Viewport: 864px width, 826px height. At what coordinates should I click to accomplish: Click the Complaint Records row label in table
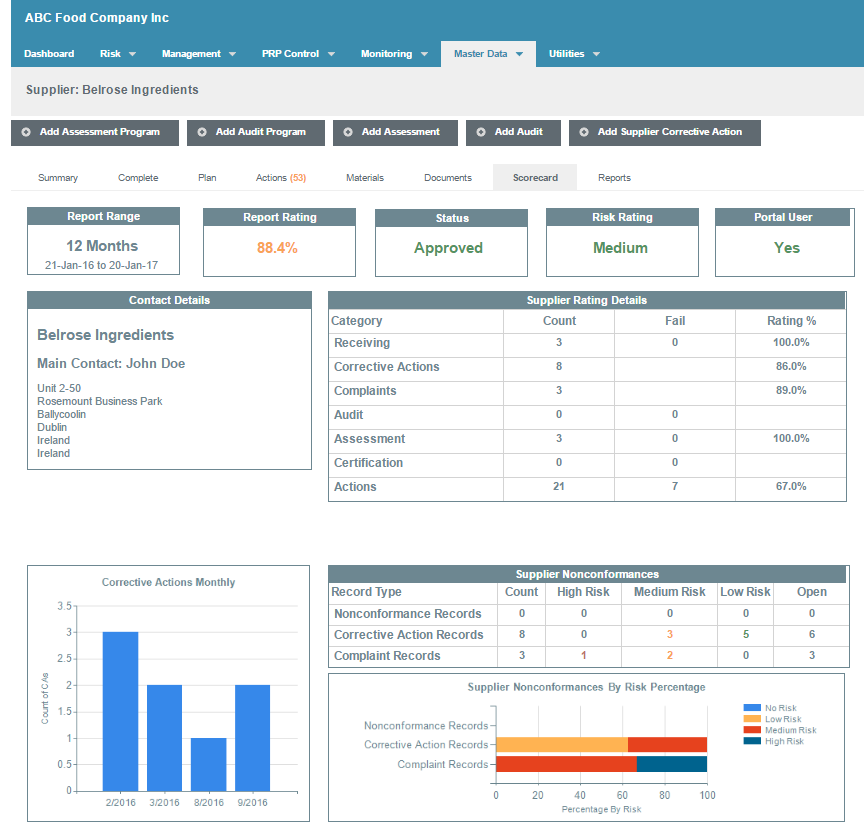[x=387, y=656]
